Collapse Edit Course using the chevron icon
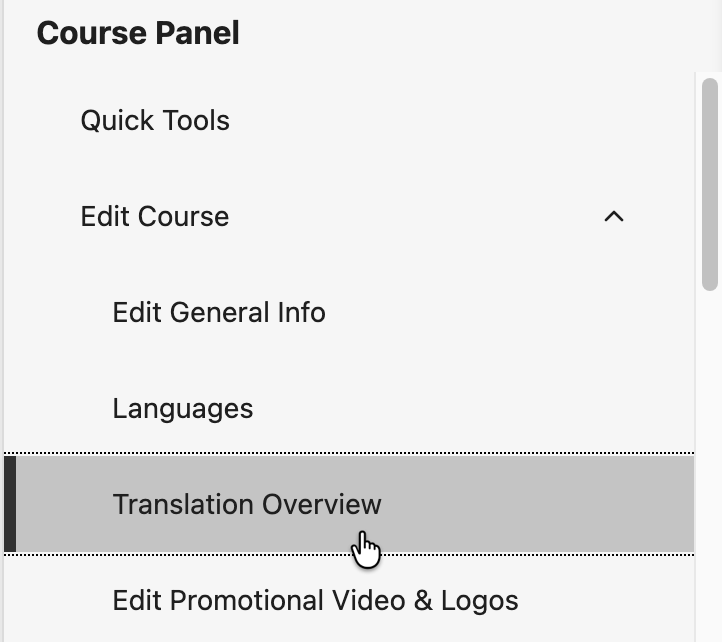The width and height of the screenshot is (722, 642). click(x=614, y=216)
